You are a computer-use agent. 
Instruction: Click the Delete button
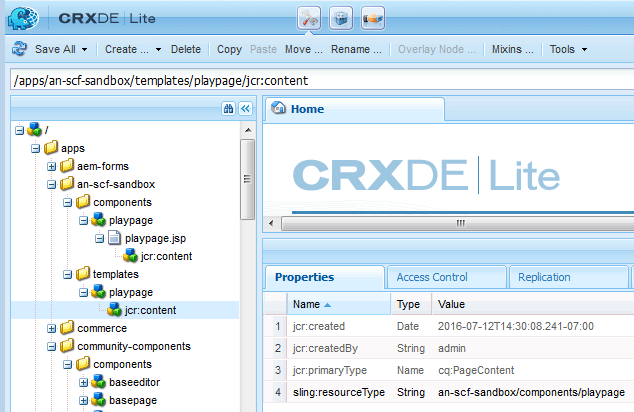click(186, 49)
